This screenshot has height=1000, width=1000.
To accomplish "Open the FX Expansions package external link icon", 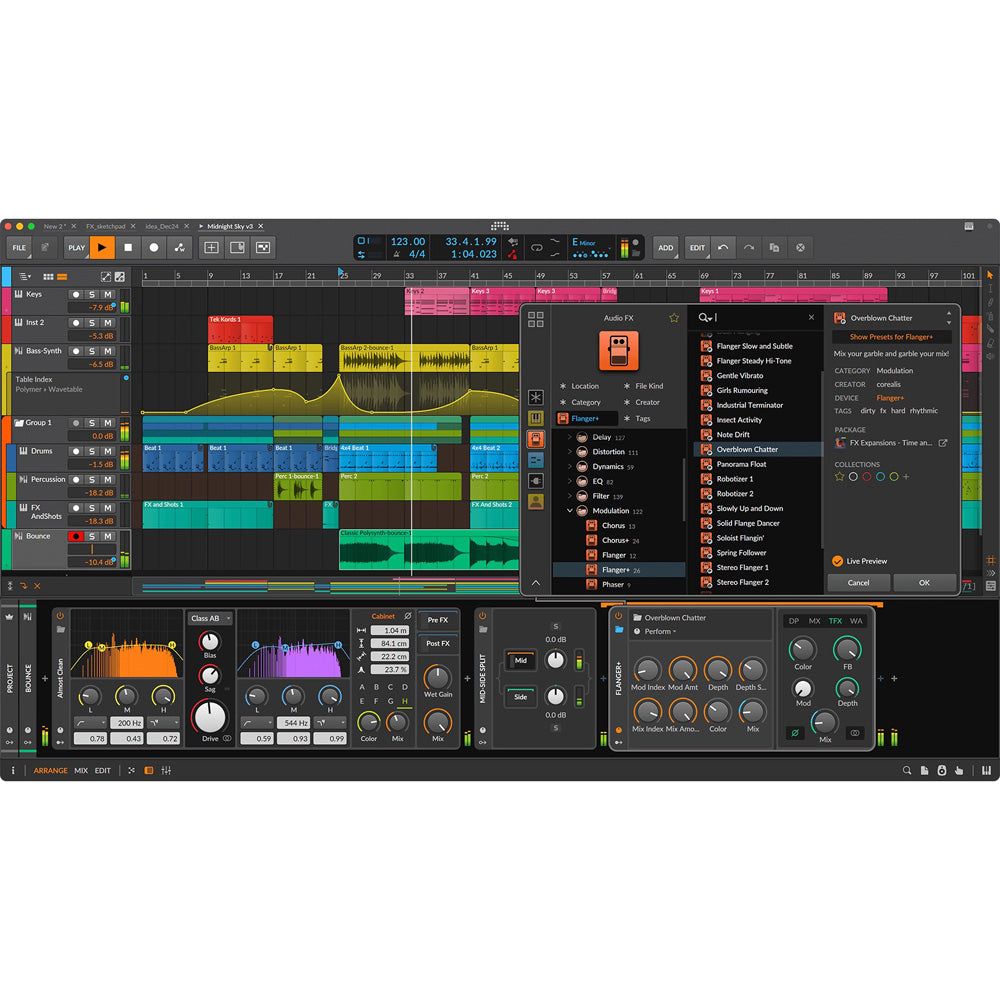I will pyautogui.click(x=943, y=443).
